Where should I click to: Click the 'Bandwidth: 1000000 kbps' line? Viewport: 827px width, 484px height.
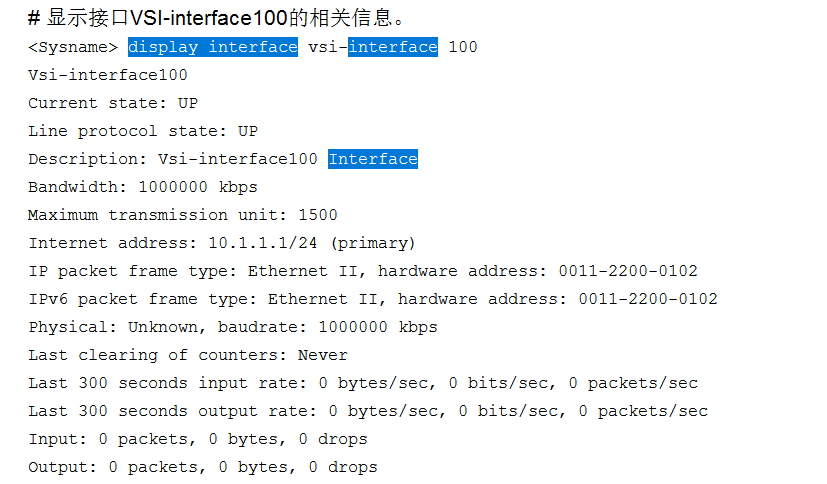[x=142, y=187]
